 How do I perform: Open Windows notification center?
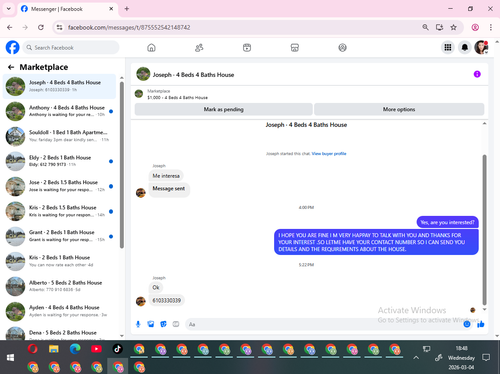point(486,358)
